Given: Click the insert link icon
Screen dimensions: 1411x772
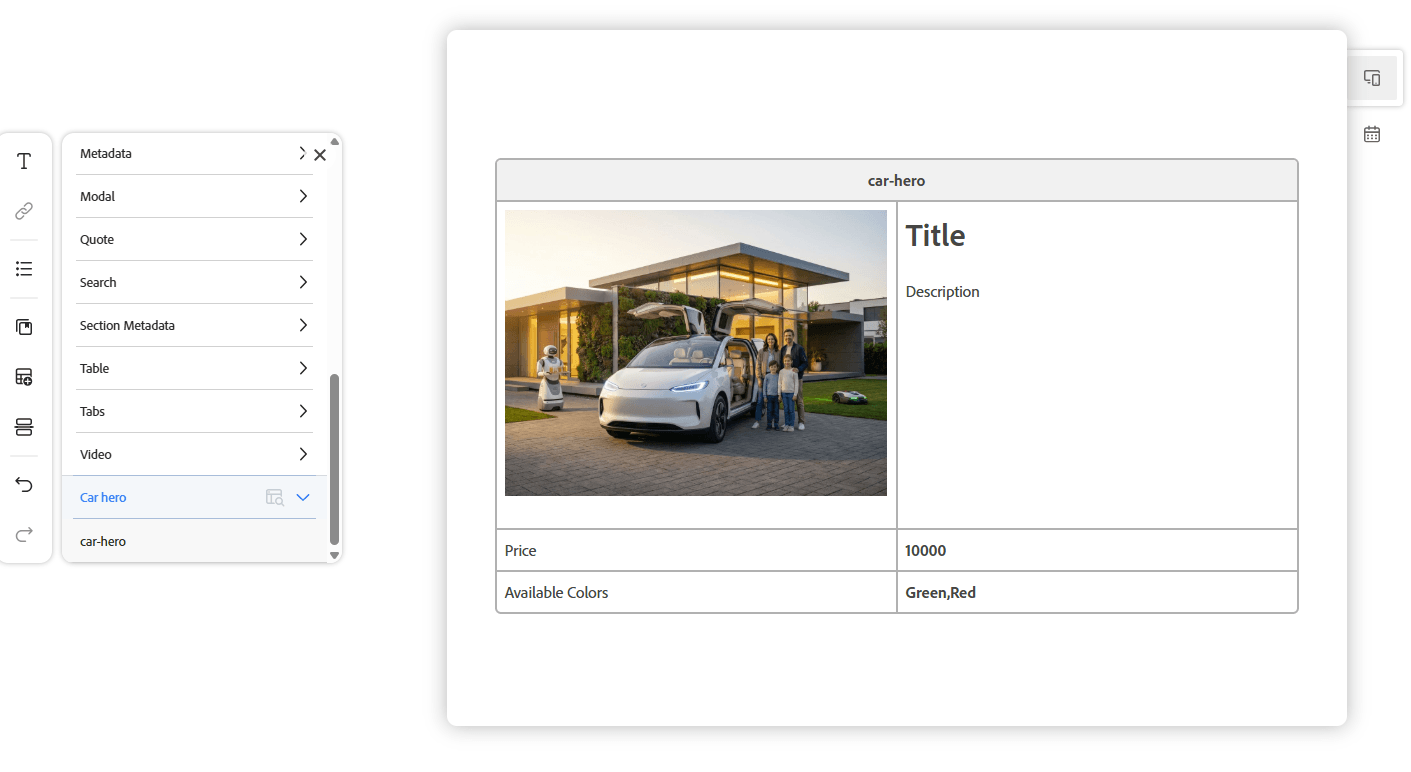Looking at the screenshot, I should click(24, 211).
